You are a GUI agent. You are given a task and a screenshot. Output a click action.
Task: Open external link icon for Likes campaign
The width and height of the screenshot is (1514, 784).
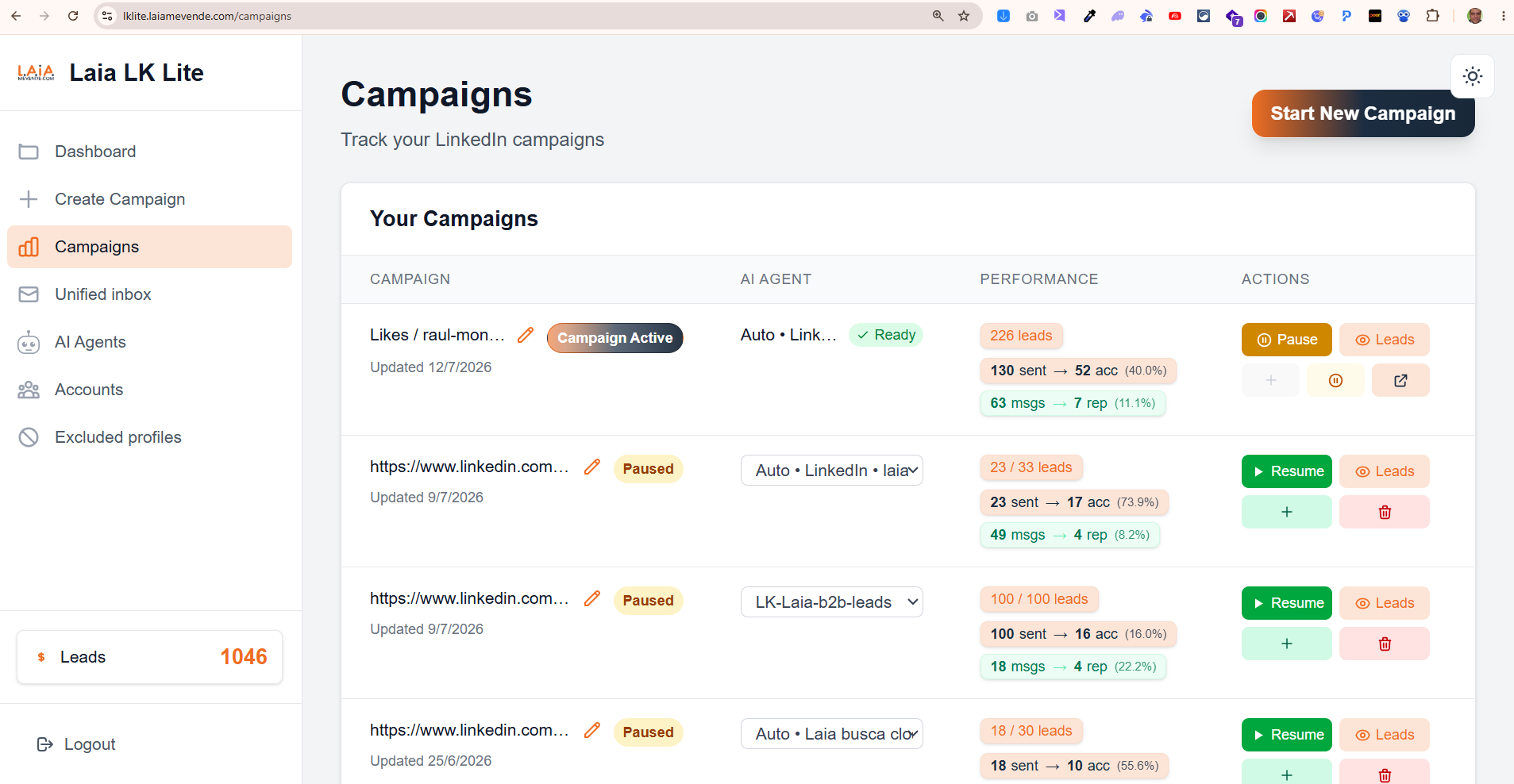click(1400, 380)
